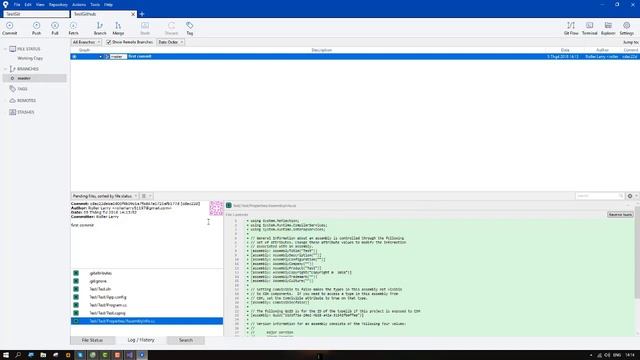
Task: Open the All Branches dropdown
Action: 86,42
